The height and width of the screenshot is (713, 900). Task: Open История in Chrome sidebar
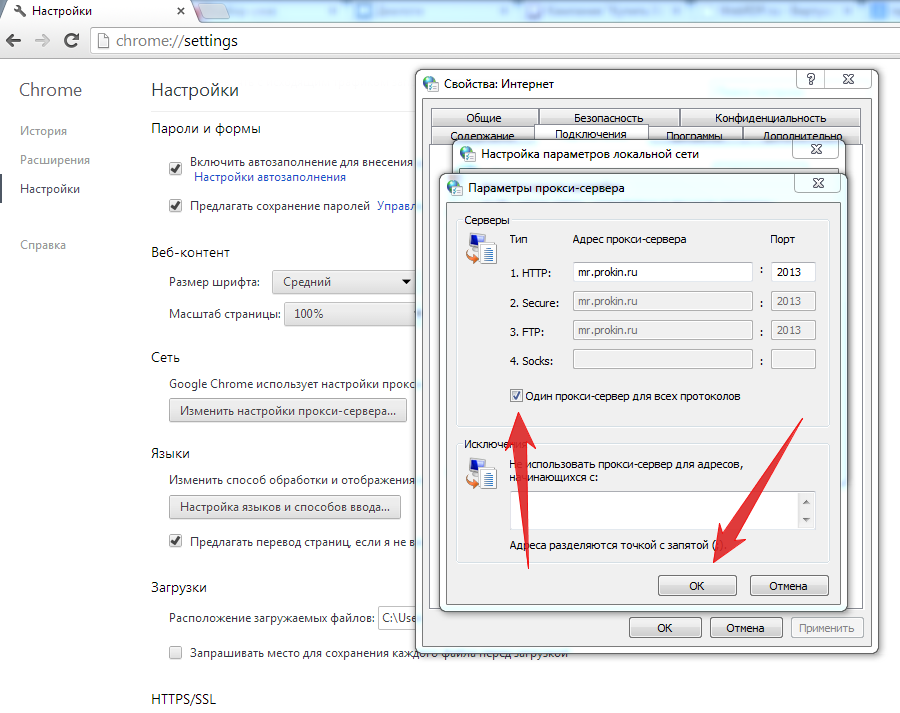pos(44,131)
